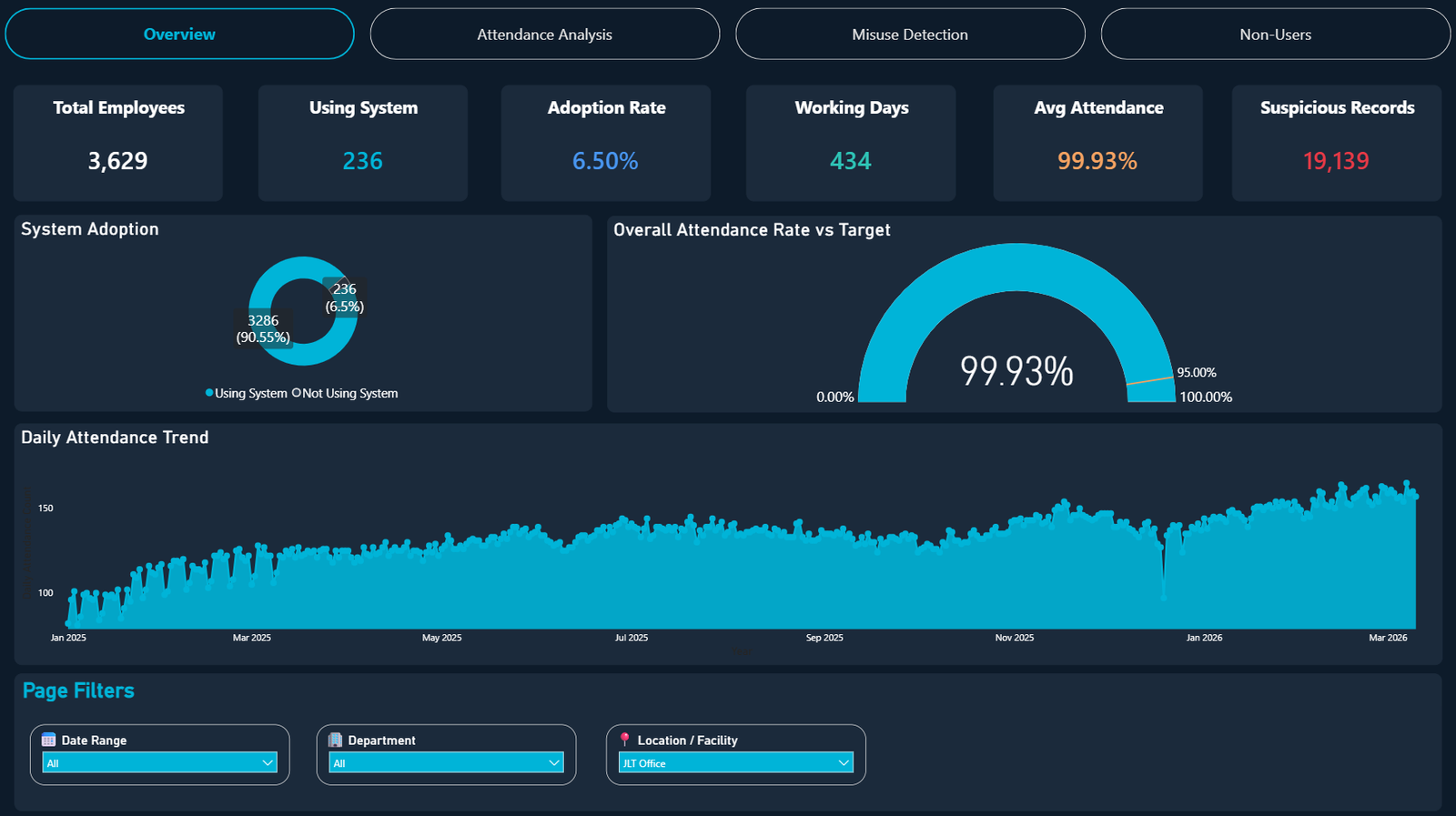1456x816 pixels.
Task: Click the cyan Using System legend dot
Action: 209,393
